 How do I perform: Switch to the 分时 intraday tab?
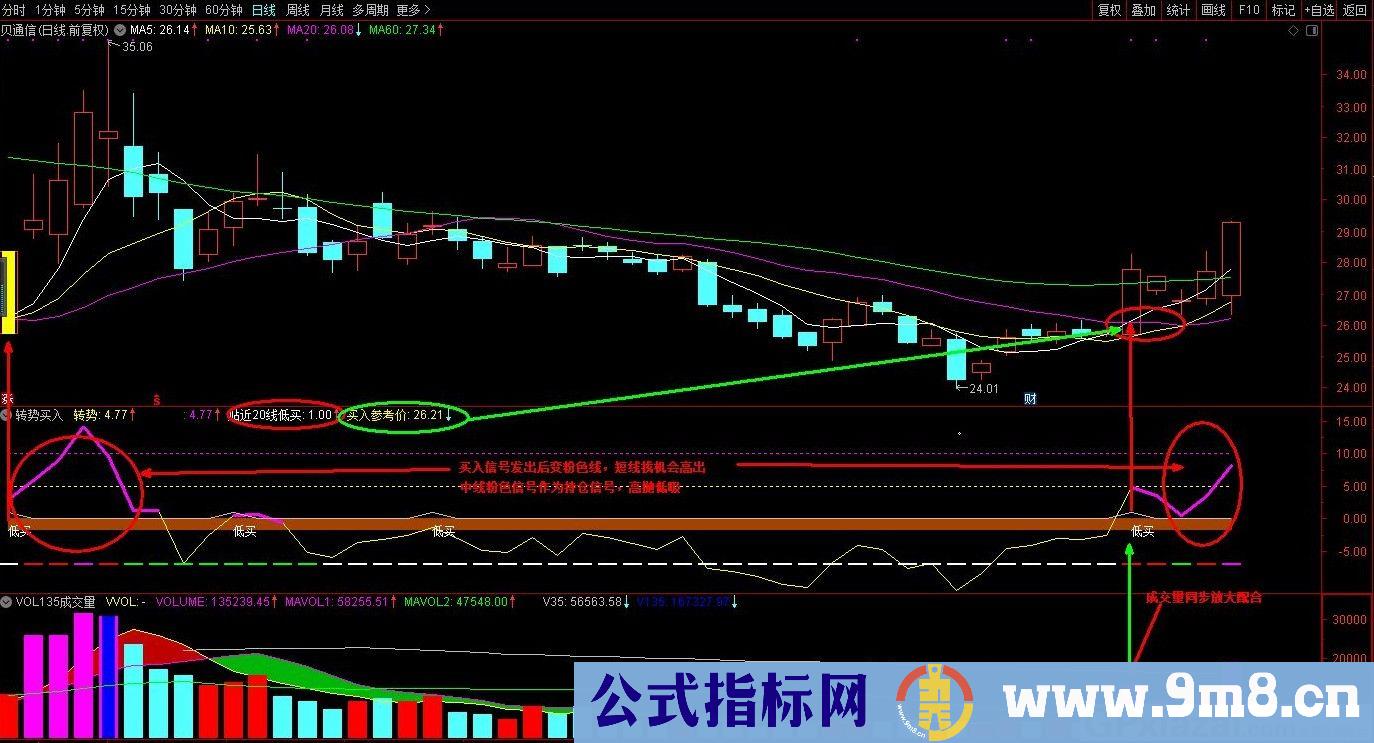pos(16,9)
